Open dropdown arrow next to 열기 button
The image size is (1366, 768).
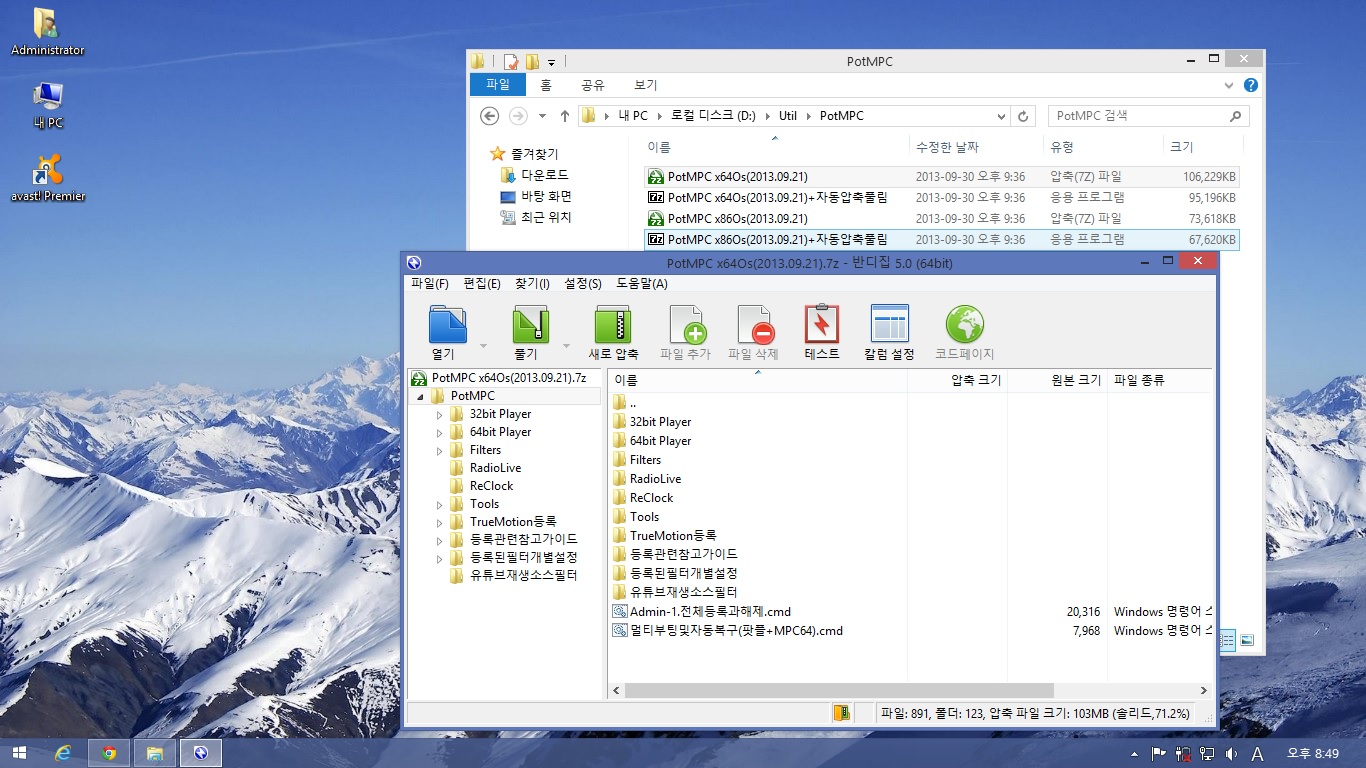click(x=484, y=346)
